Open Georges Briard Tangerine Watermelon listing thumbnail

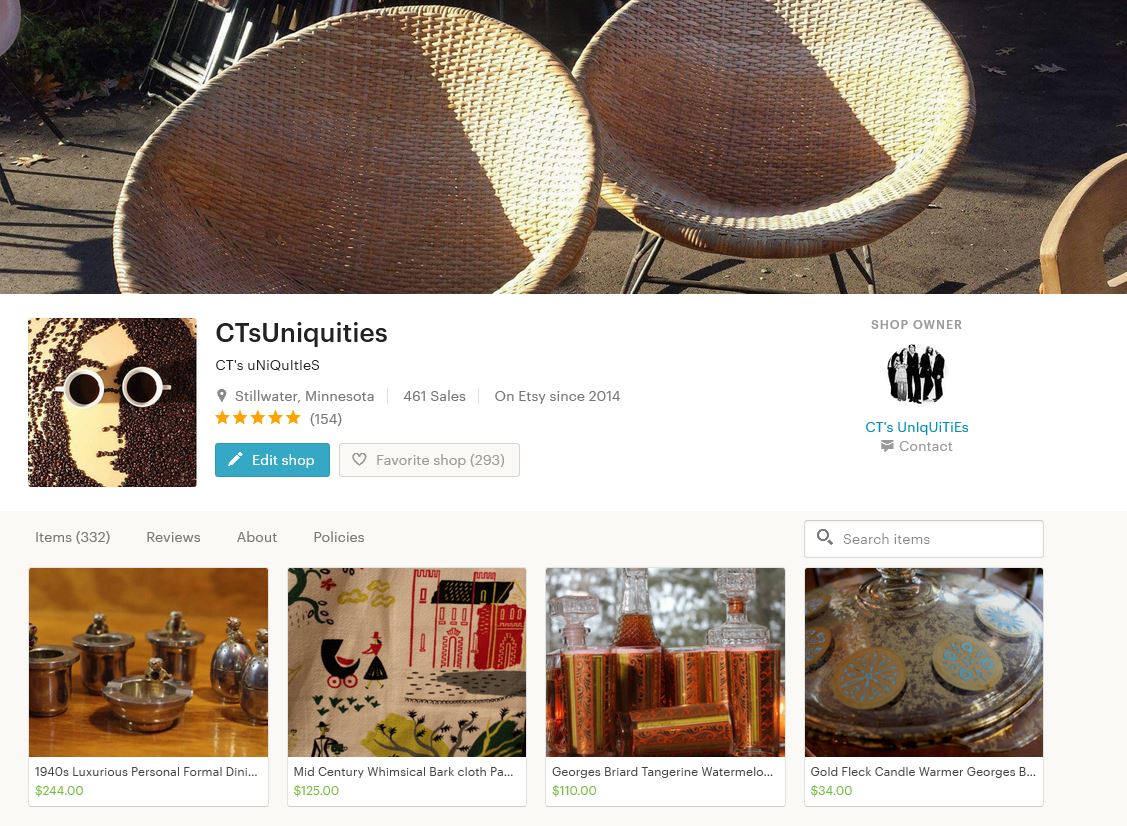[x=665, y=662]
